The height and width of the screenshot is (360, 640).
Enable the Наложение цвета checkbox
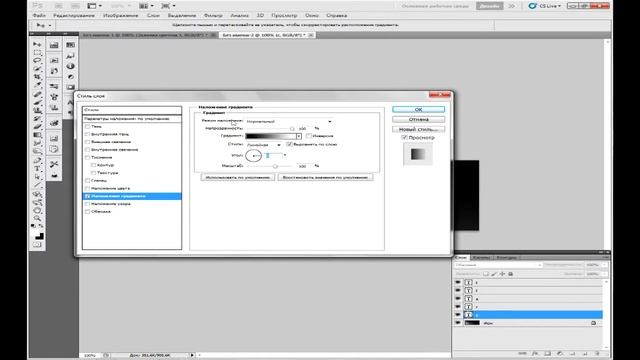click(x=87, y=189)
